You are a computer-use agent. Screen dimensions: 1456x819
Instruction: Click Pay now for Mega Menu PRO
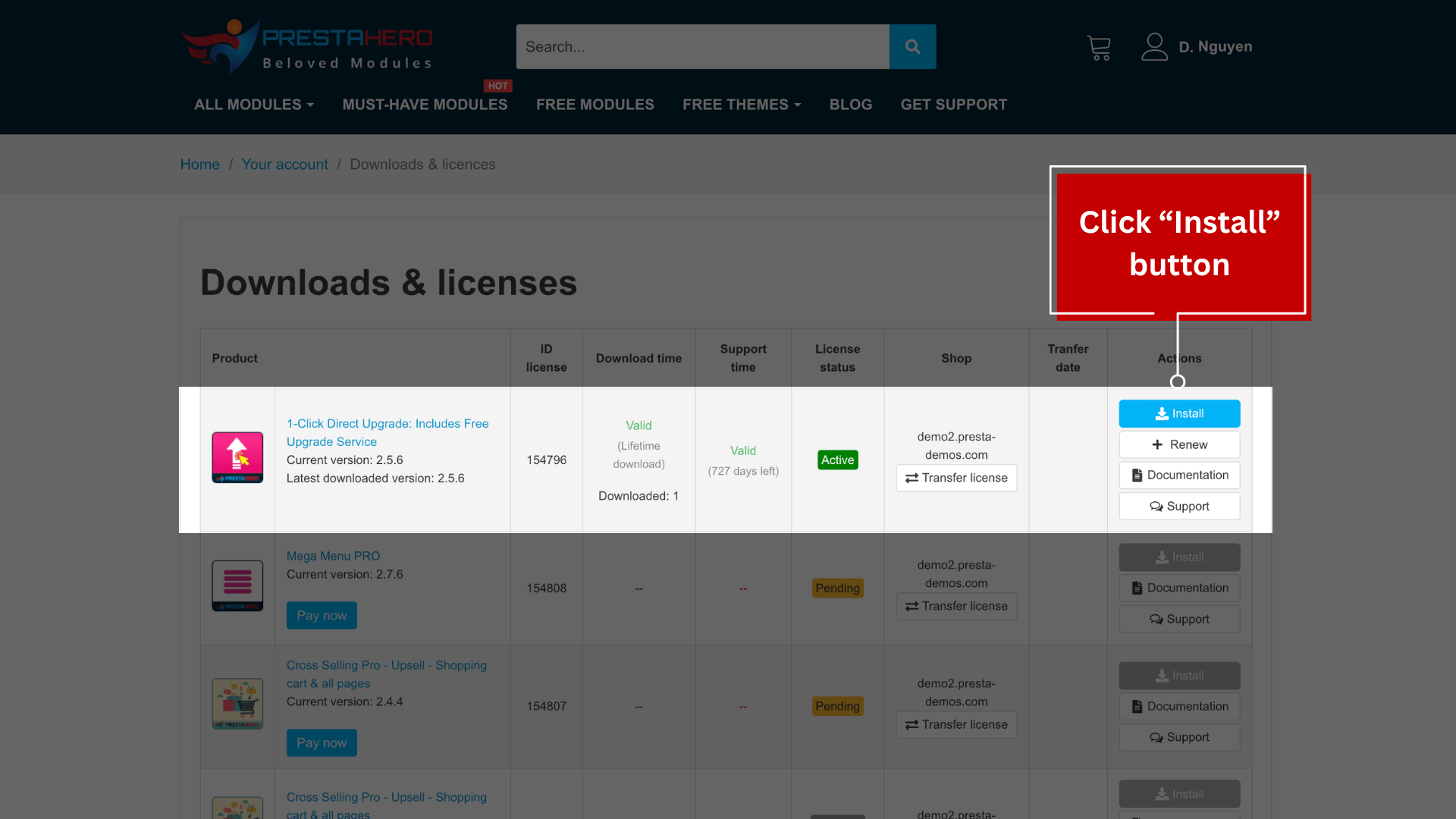pos(322,616)
